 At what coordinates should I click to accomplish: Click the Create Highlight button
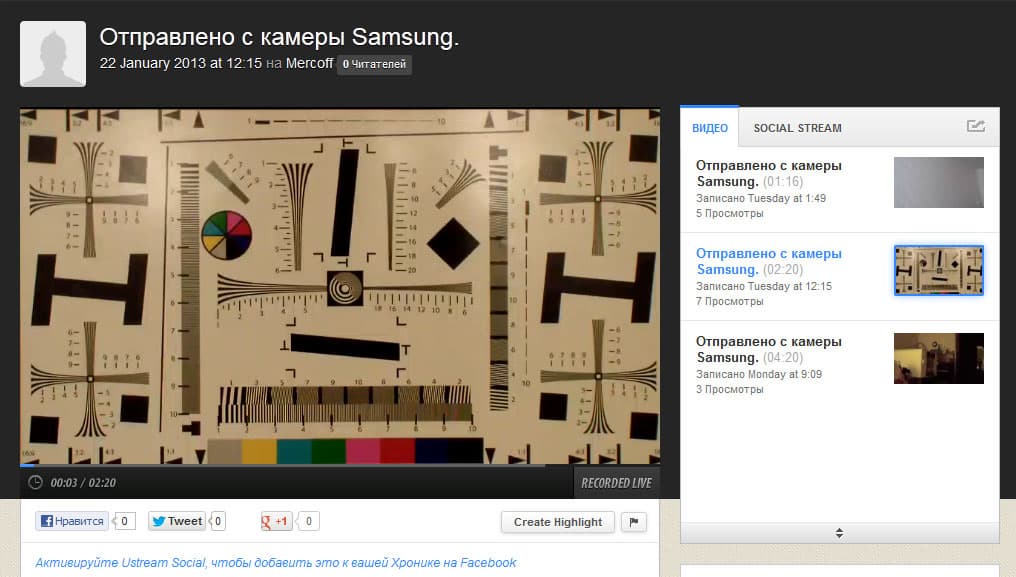[558, 522]
